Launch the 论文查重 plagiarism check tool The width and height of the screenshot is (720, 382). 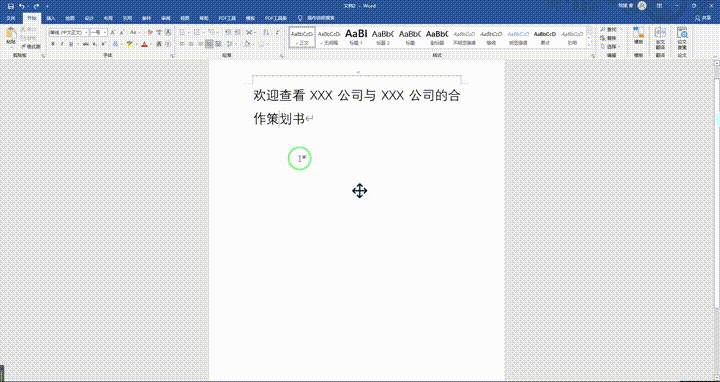[x=682, y=39]
